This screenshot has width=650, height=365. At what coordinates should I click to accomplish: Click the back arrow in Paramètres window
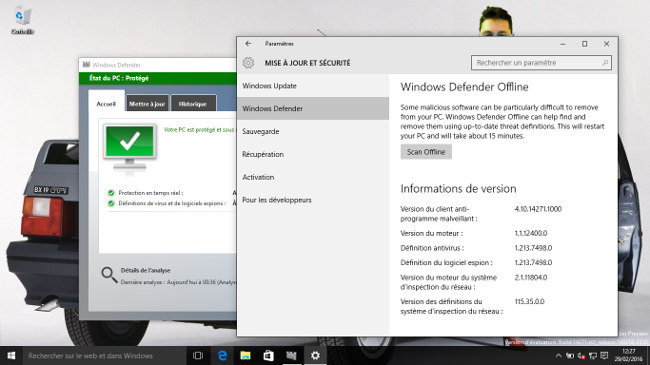coord(248,44)
